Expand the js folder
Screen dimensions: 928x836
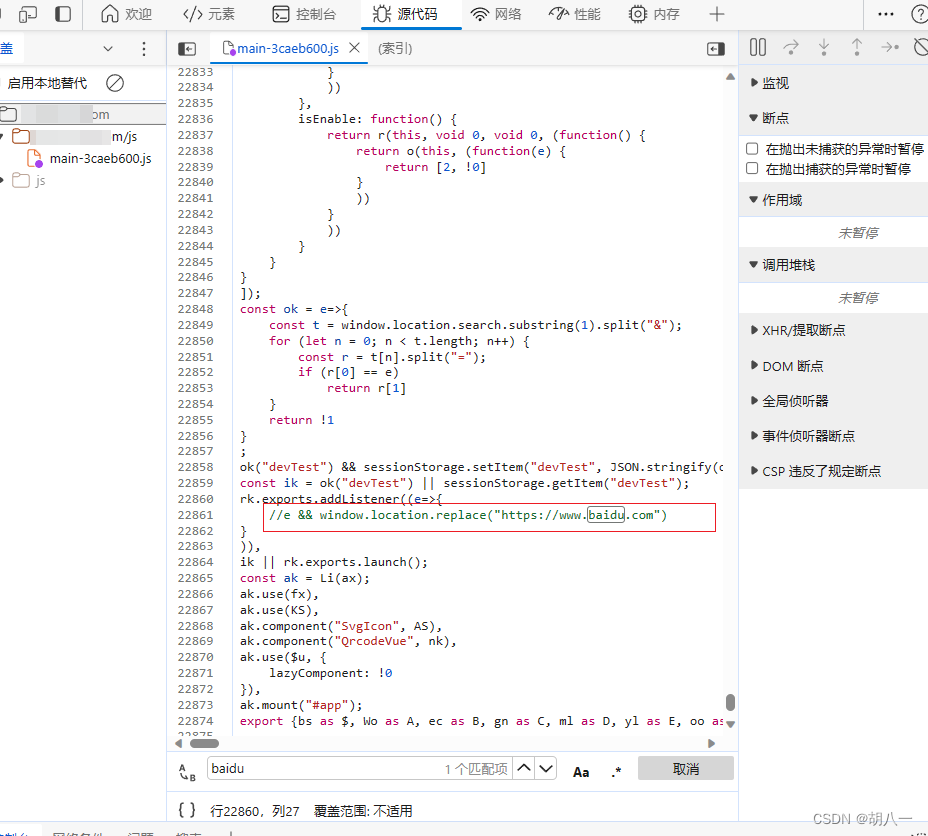2,180
